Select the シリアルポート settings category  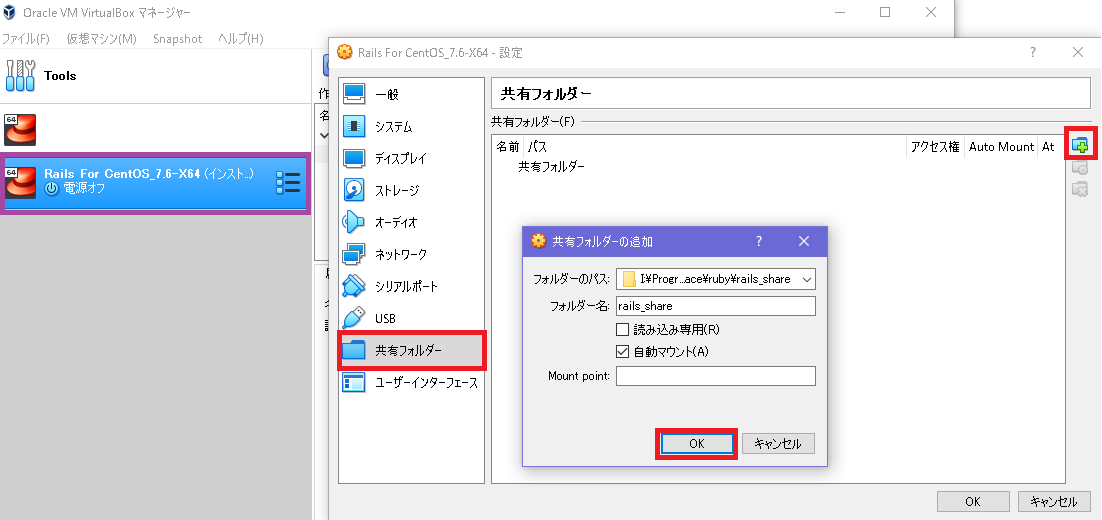(411, 287)
